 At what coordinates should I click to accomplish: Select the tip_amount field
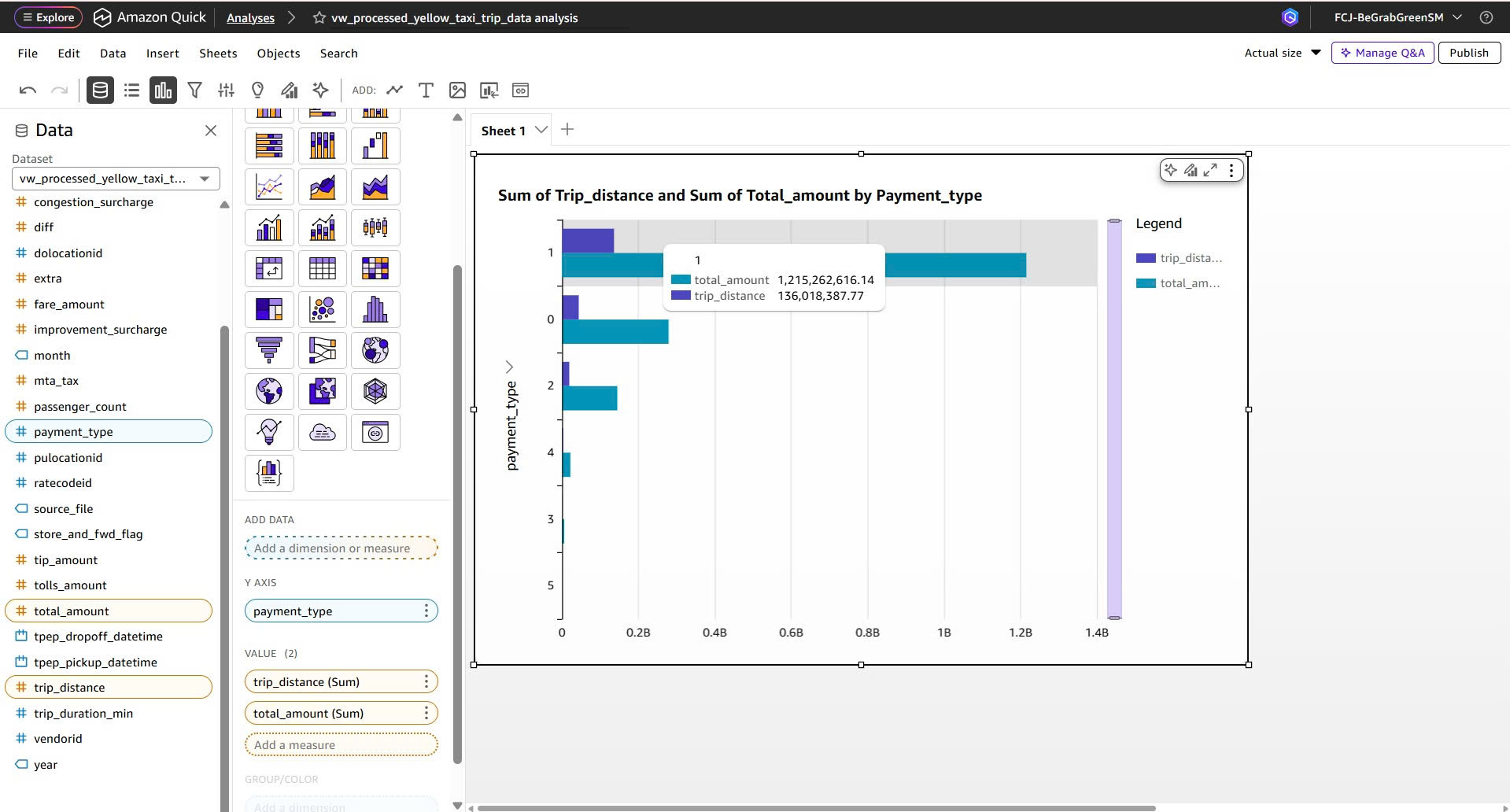(65, 559)
